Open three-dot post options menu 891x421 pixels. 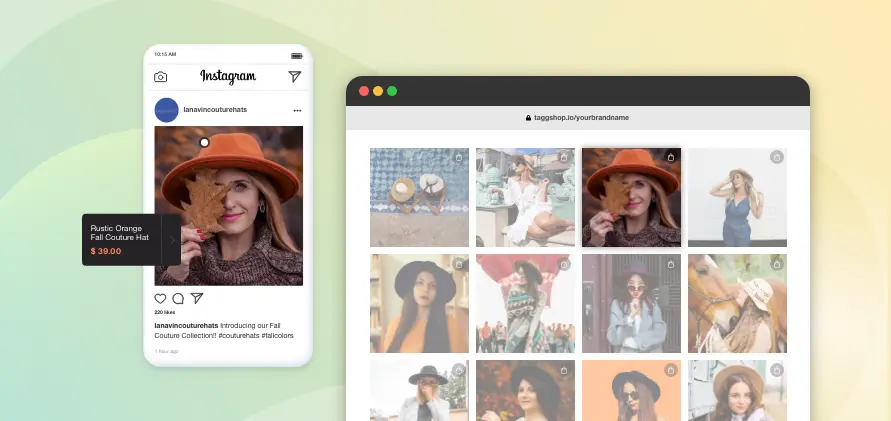point(297,109)
